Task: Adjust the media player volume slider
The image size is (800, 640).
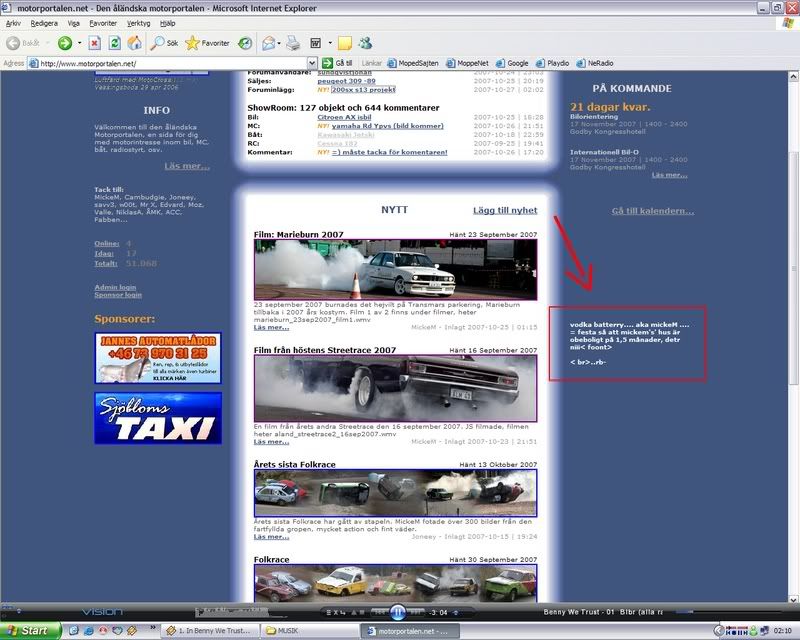Action: coord(730,611)
